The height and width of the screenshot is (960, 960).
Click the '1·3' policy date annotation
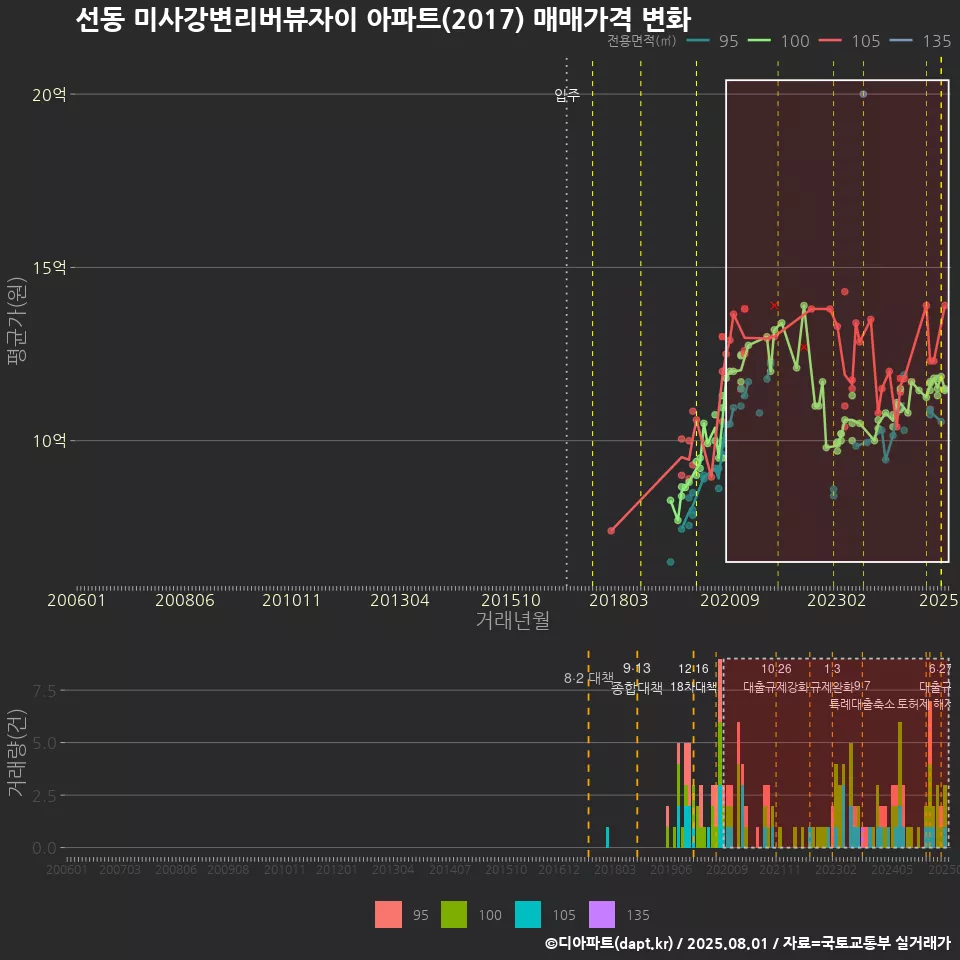pyautogui.click(x=832, y=669)
